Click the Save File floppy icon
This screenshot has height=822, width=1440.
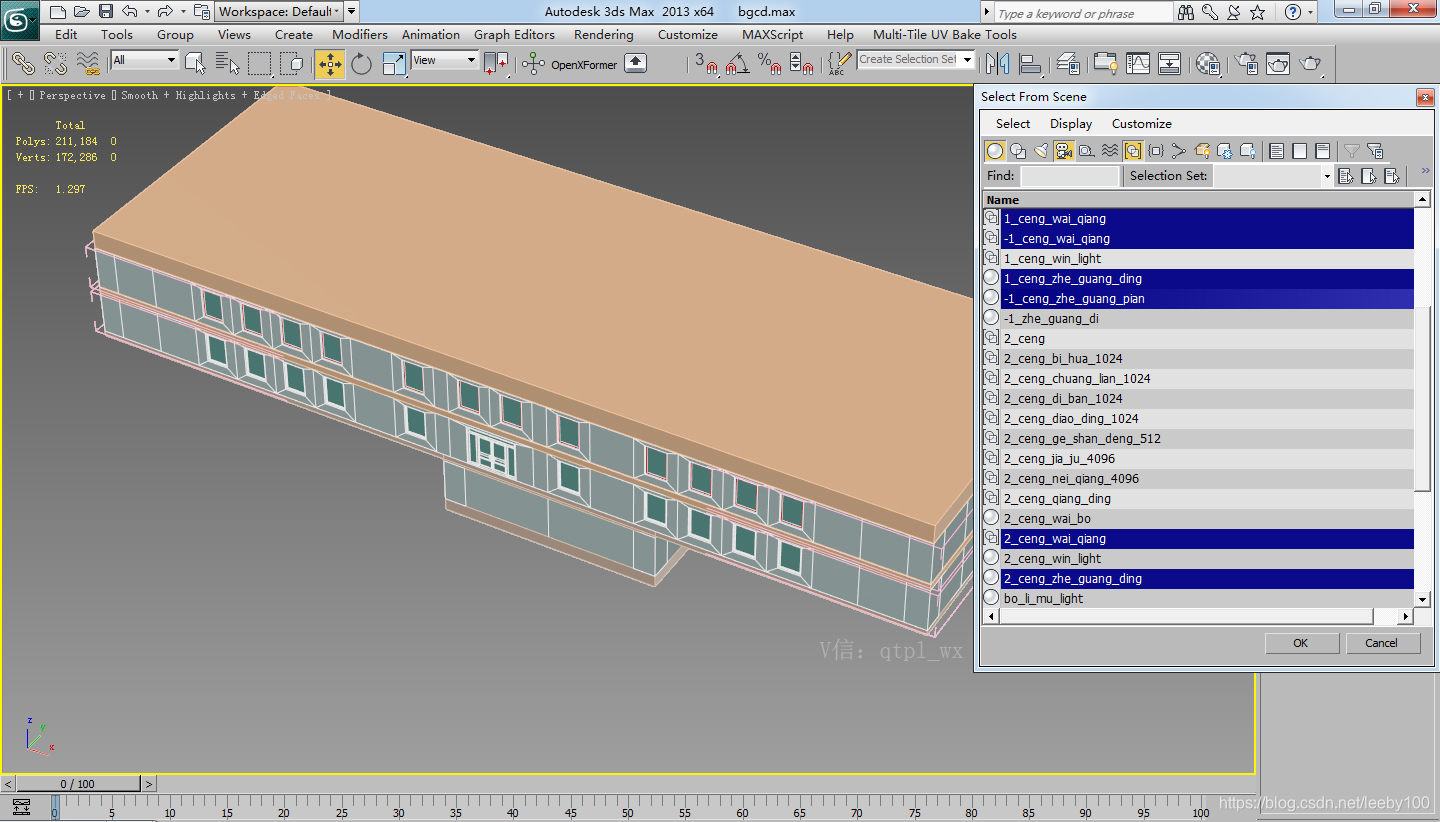(105, 12)
